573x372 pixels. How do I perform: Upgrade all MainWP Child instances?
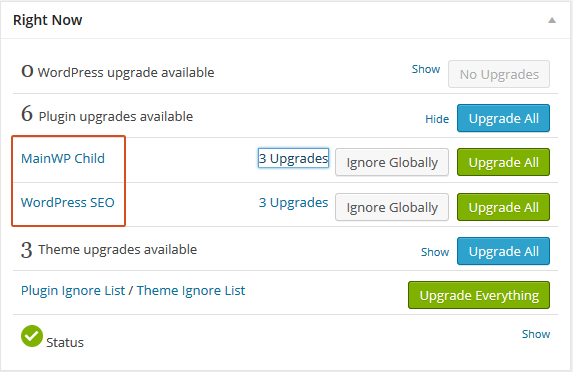click(503, 162)
